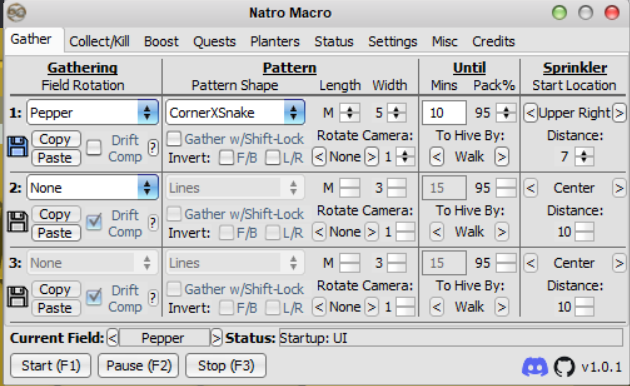Screen dimensions: 630x386
Task: Click previous Current Field arrow
Action: (x=113, y=338)
